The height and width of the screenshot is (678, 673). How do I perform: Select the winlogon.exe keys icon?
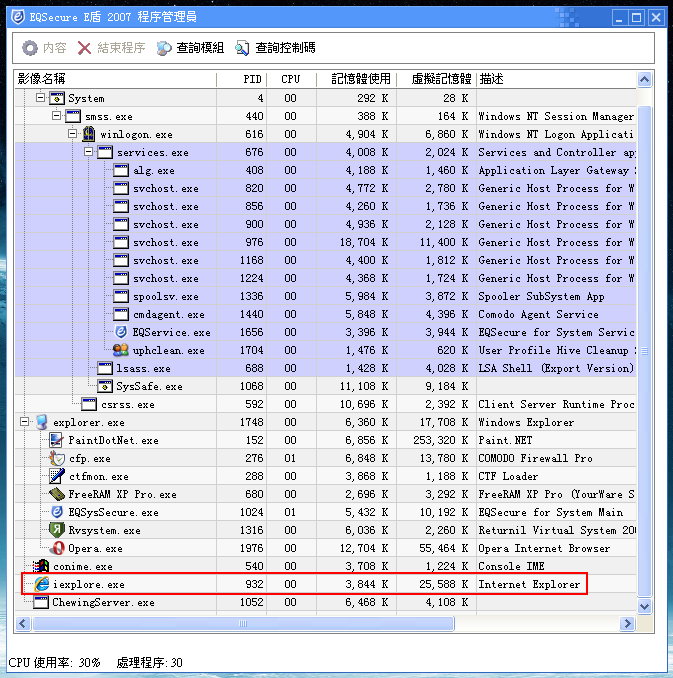pos(89,134)
